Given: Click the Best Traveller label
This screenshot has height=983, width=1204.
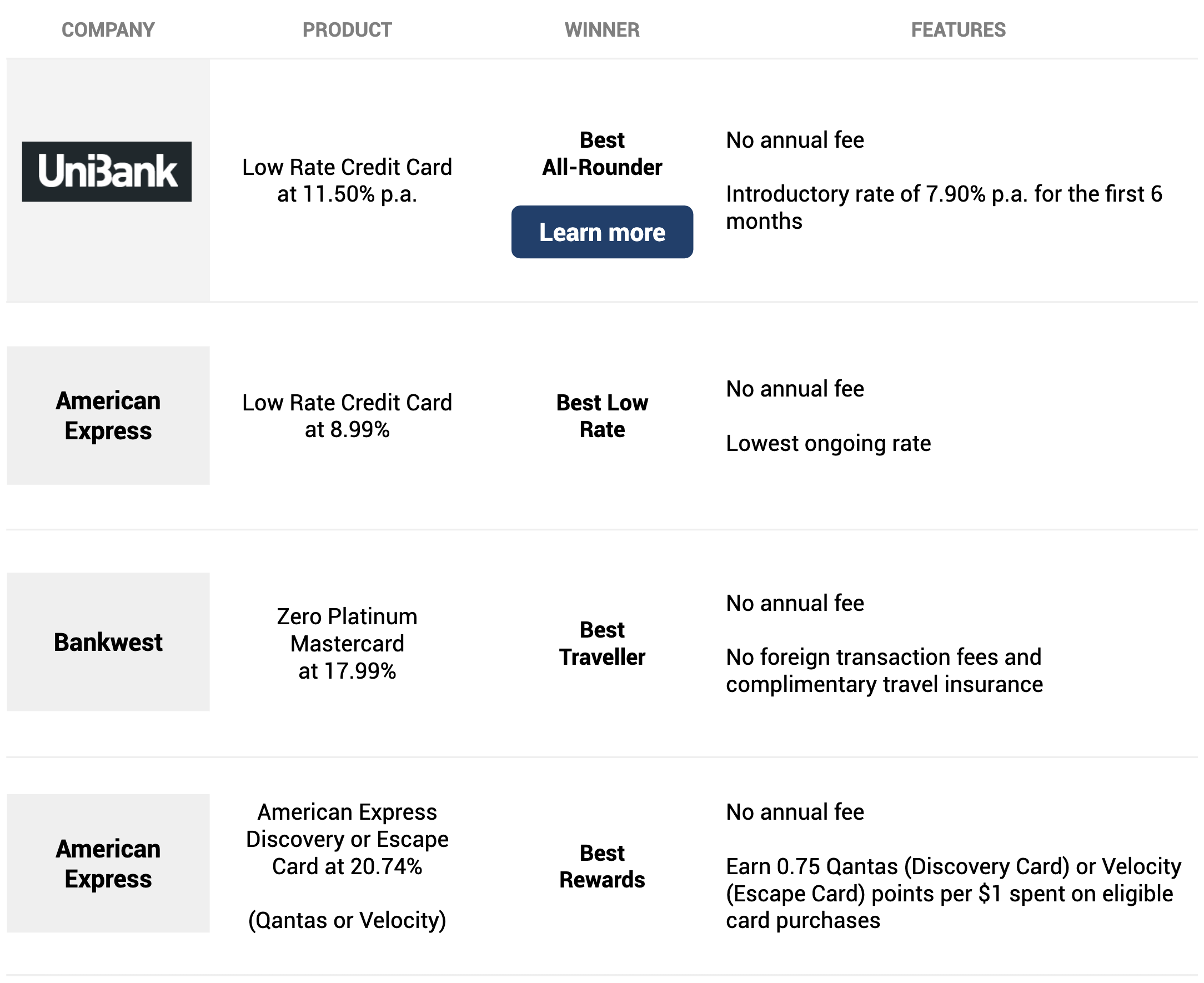Looking at the screenshot, I should tap(601, 643).
